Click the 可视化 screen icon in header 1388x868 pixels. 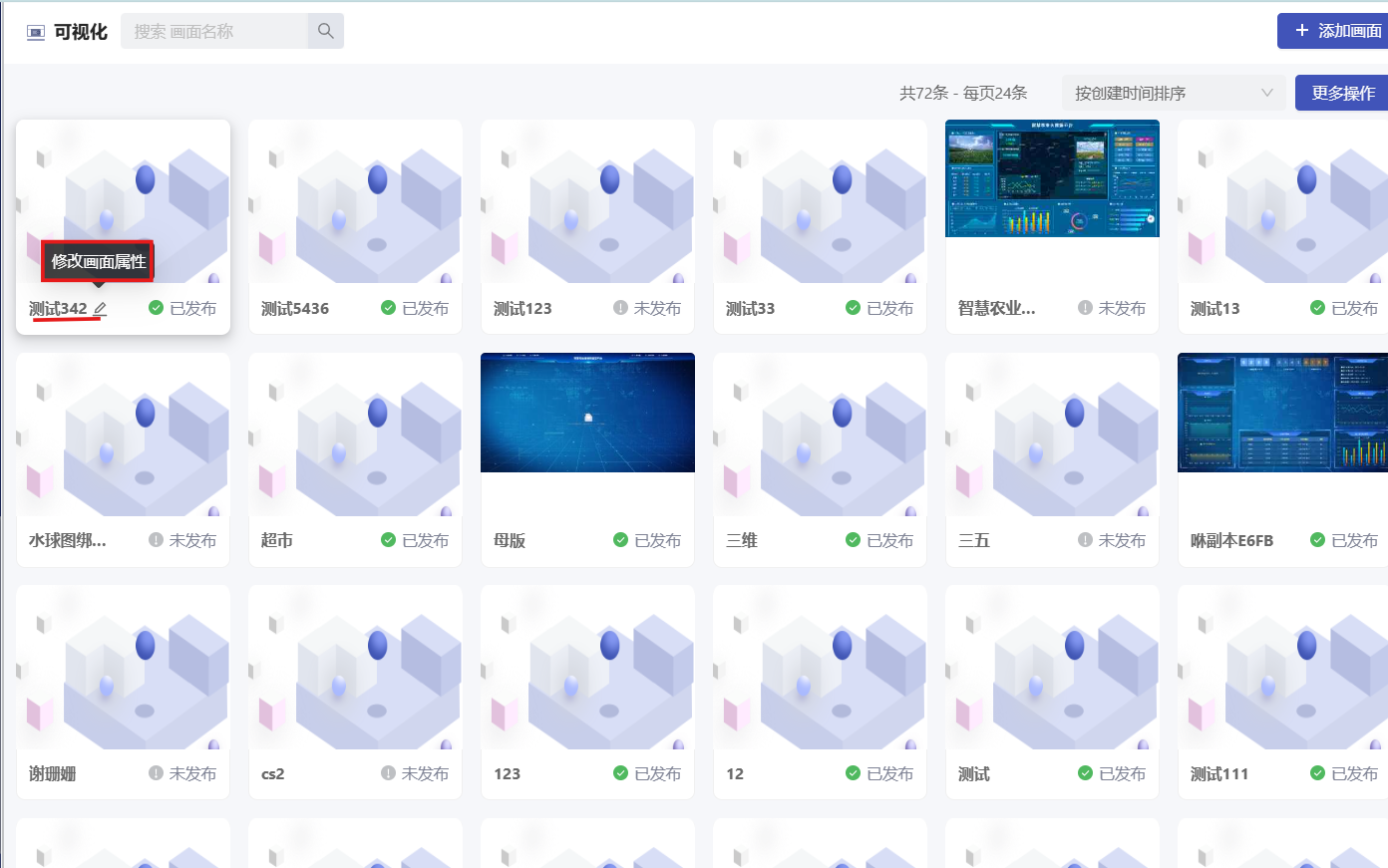click(x=36, y=32)
